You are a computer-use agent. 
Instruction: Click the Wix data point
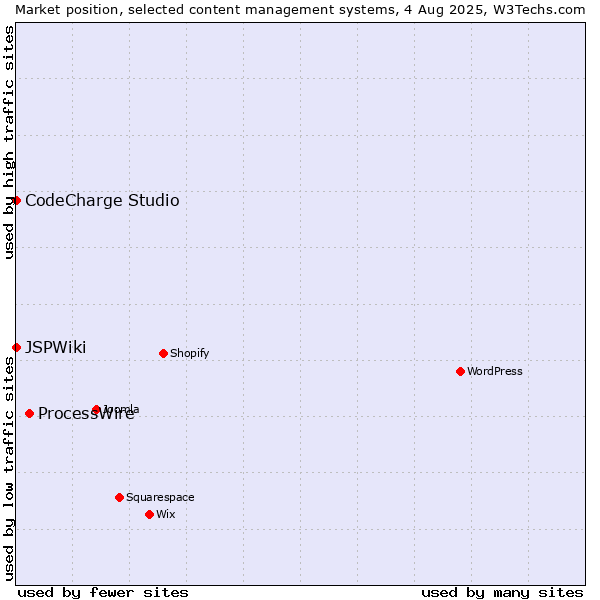point(150,514)
